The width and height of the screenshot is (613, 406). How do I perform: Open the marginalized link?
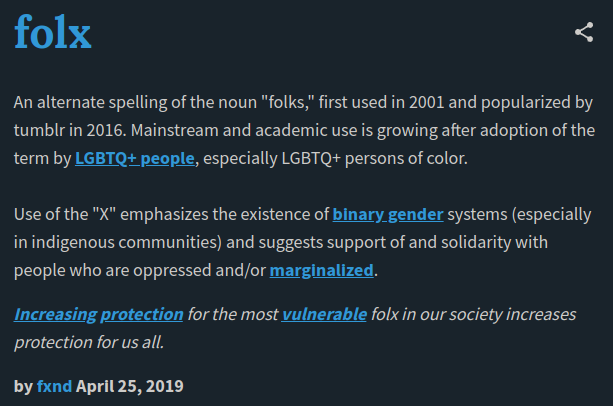(321, 271)
